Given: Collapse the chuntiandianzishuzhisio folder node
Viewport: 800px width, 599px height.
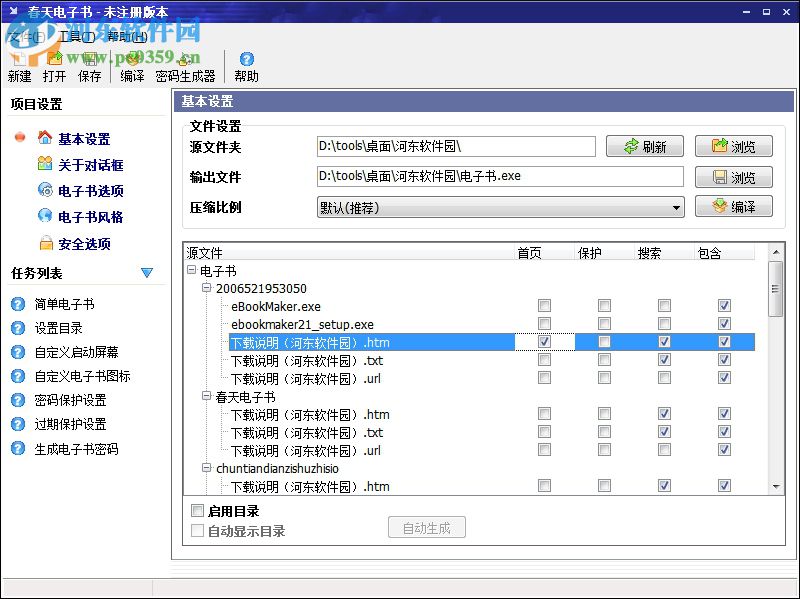Looking at the screenshot, I should [x=207, y=467].
